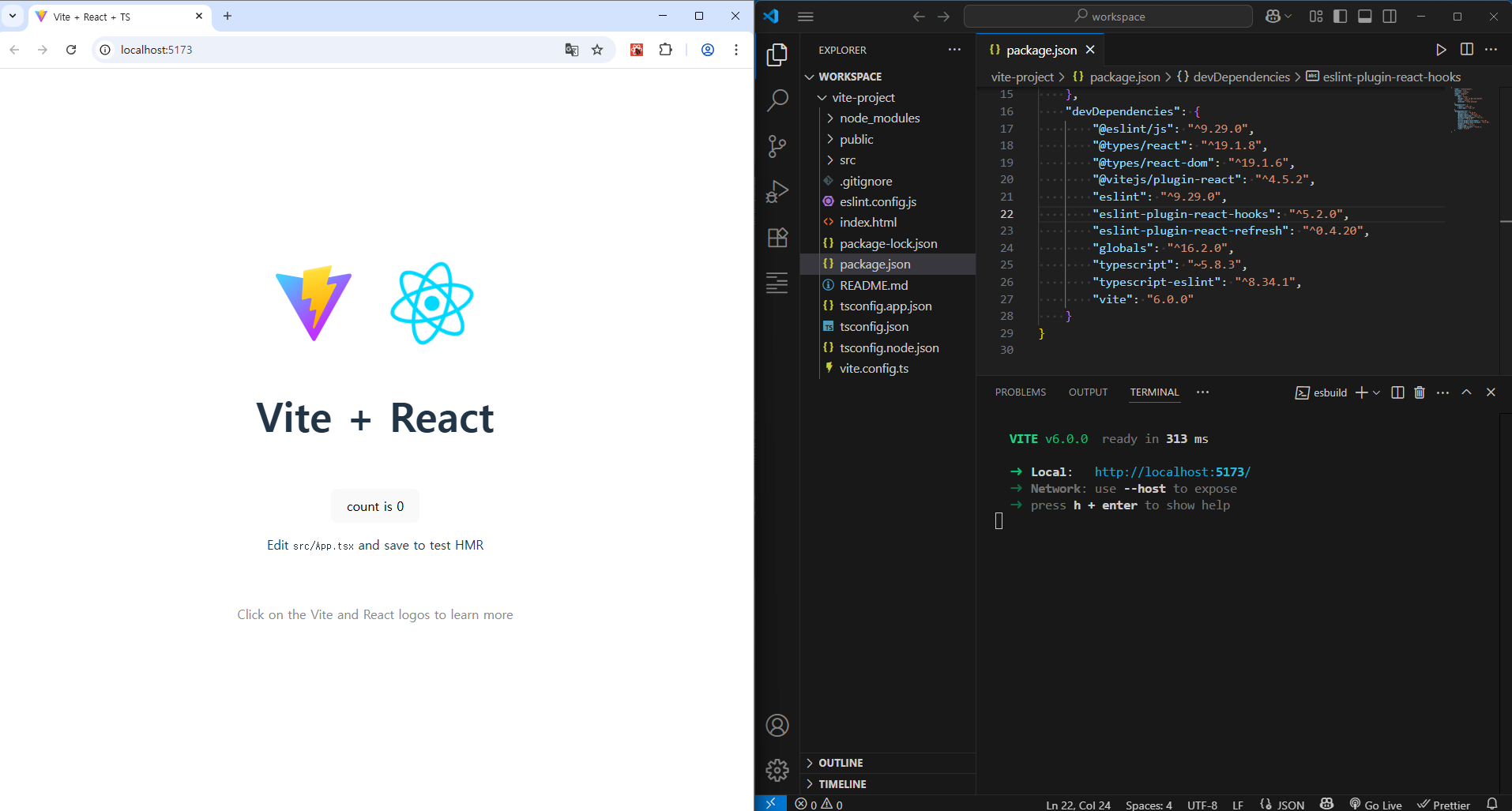Expand the src folder
1512x811 pixels.
coord(847,160)
